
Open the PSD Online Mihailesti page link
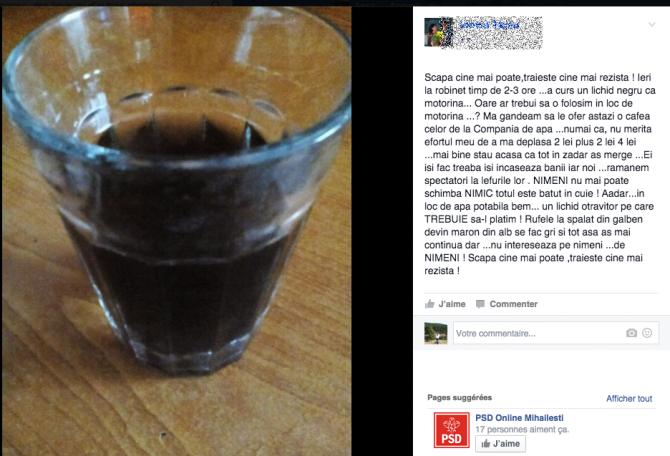point(519,418)
